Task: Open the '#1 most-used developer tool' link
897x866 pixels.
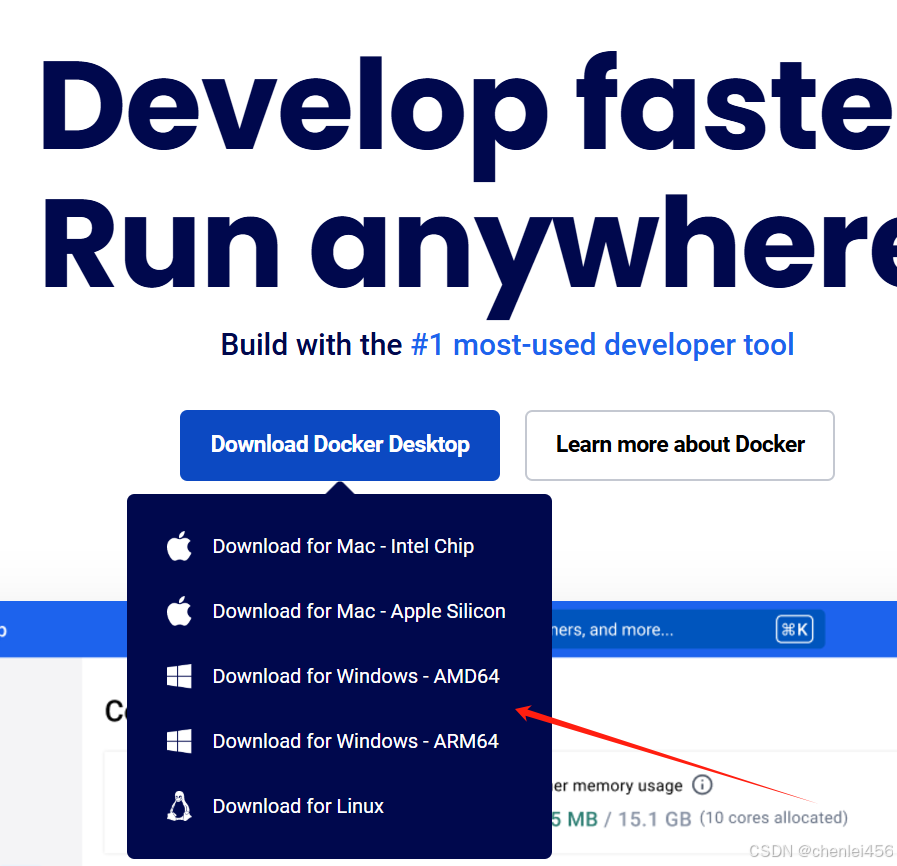Action: click(602, 344)
